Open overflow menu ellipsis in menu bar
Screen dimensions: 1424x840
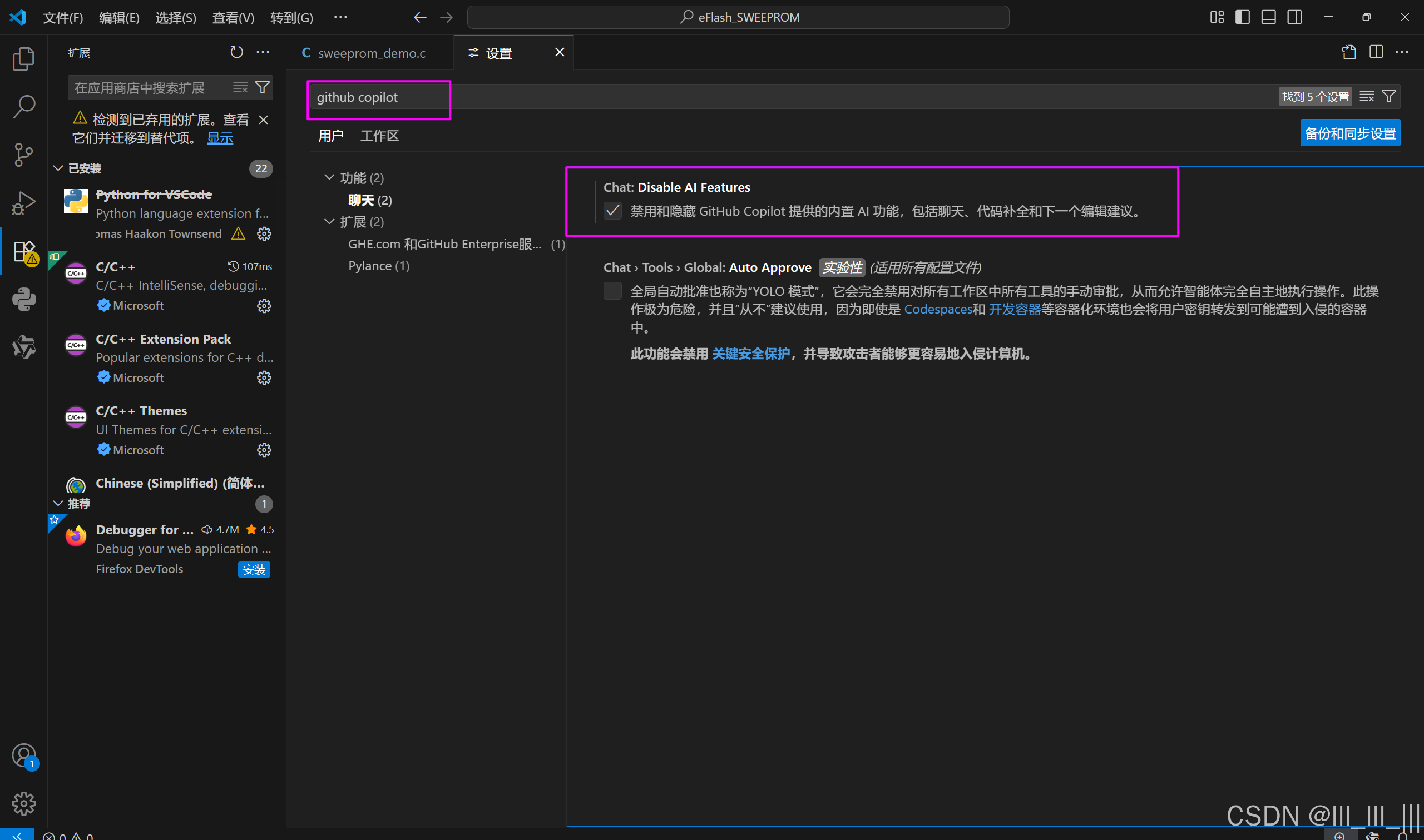pos(340,18)
